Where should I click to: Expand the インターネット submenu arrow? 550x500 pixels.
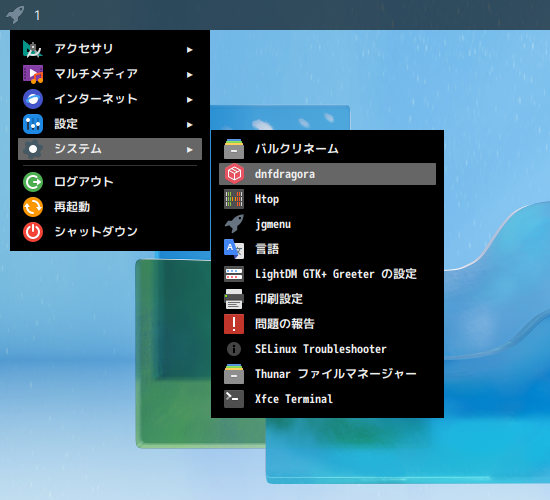point(189,100)
